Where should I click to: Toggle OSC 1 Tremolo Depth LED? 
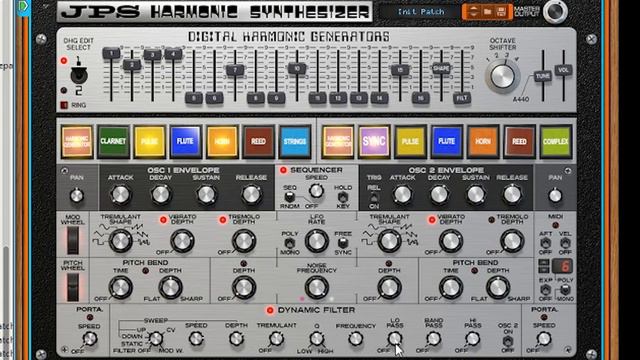tap(223, 220)
